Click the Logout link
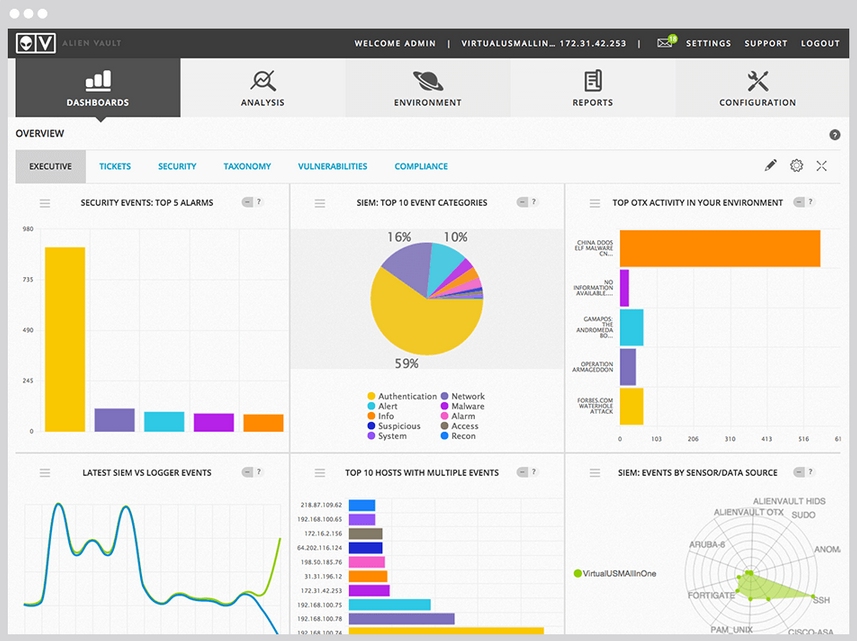 click(820, 43)
